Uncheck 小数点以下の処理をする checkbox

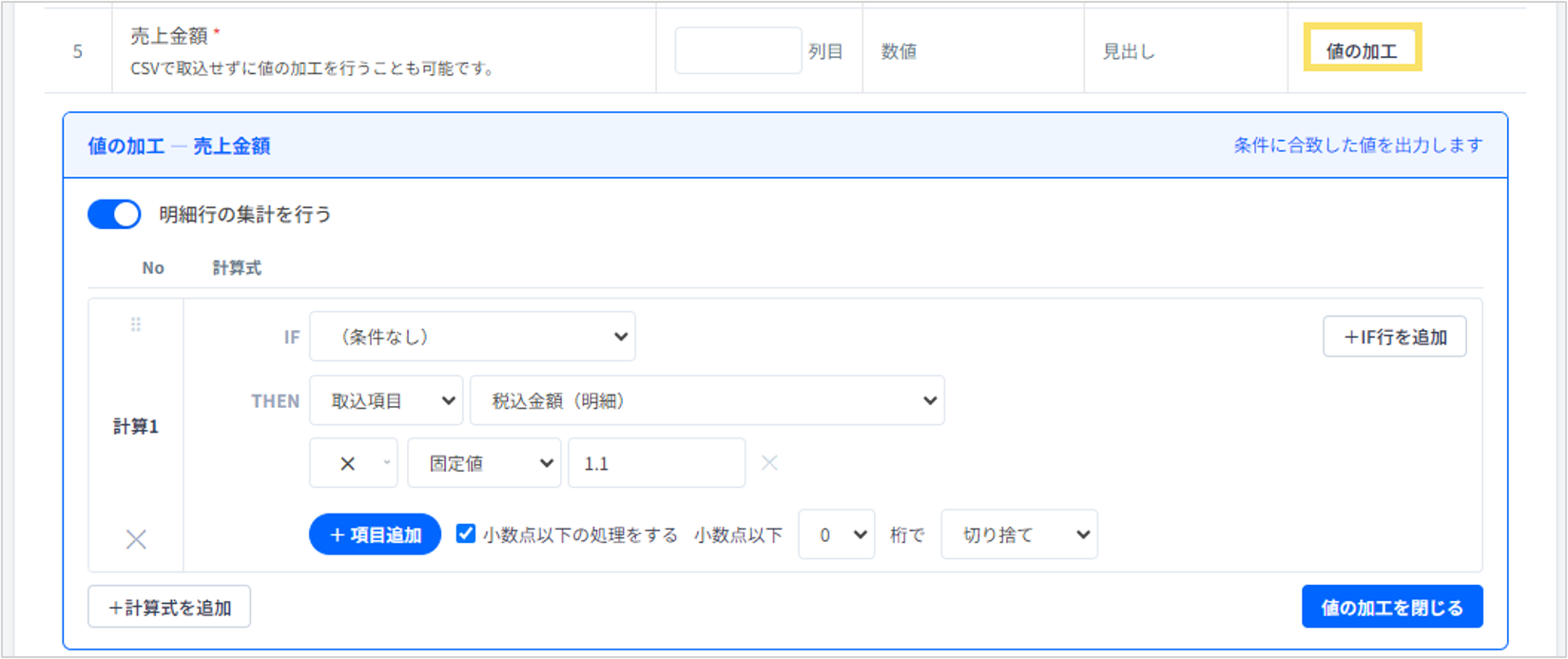pos(466,533)
